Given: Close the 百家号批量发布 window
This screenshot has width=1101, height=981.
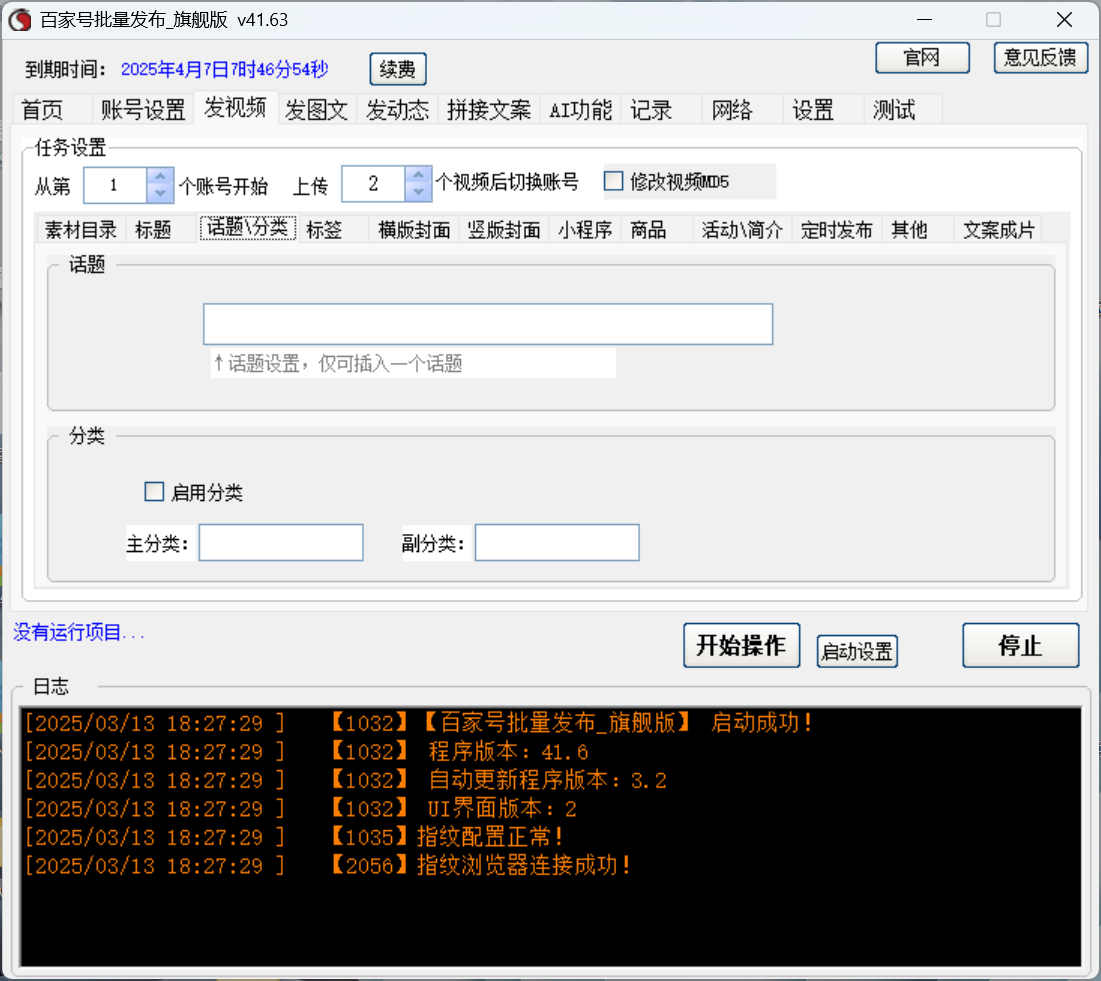Looking at the screenshot, I should [x=1064, y=20].
